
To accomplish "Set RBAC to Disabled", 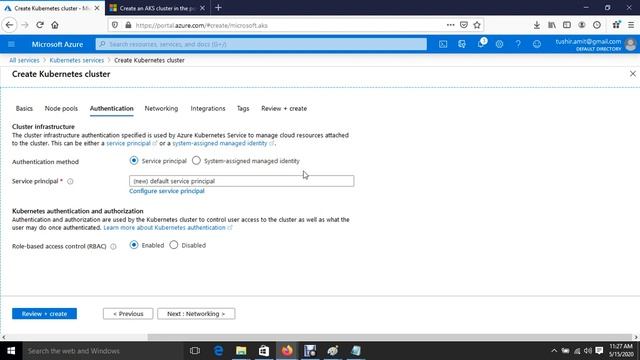I will pyautogui.click(x=174, y=245).
